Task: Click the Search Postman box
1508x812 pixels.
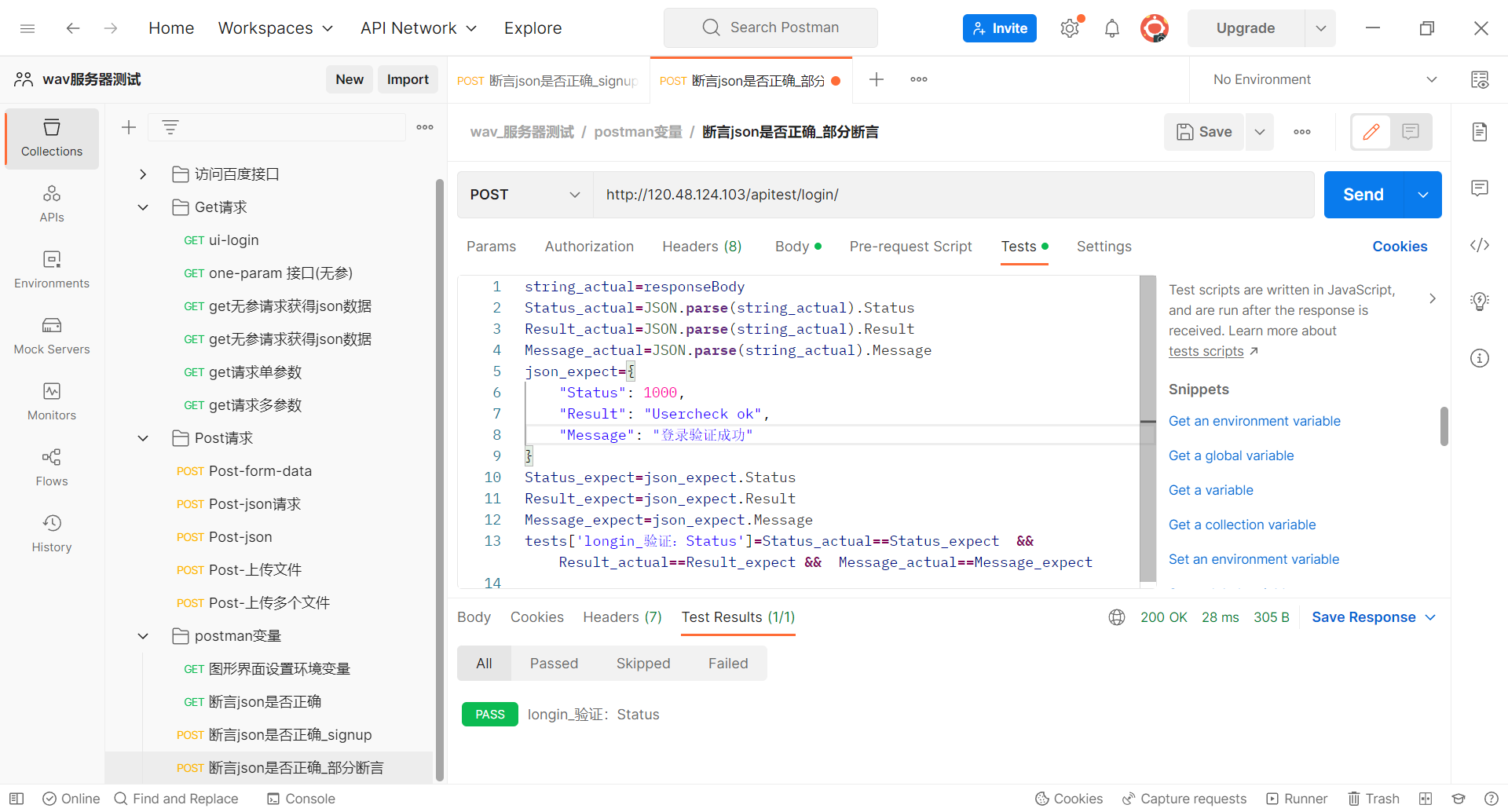Action: click(770, 27)
